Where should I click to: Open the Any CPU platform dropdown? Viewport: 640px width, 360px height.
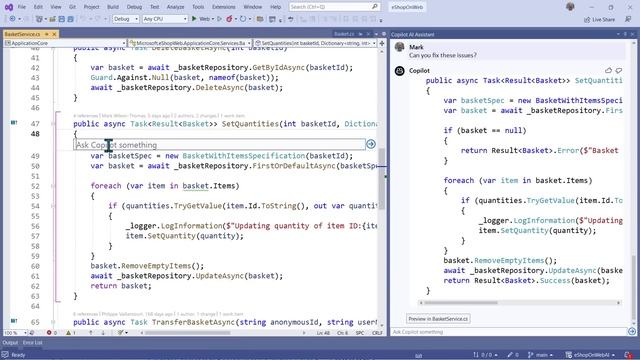(165, 19)
